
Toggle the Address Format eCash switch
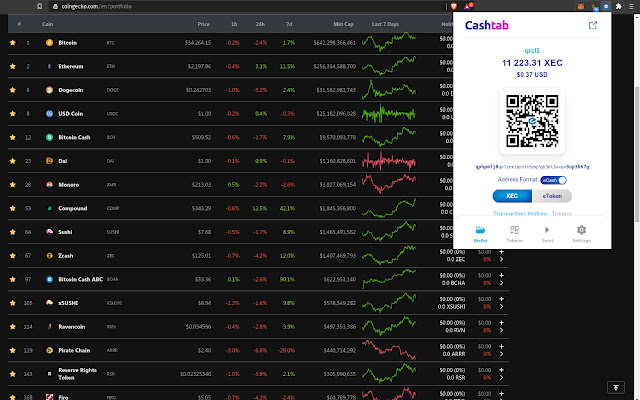tap(553, 180)
